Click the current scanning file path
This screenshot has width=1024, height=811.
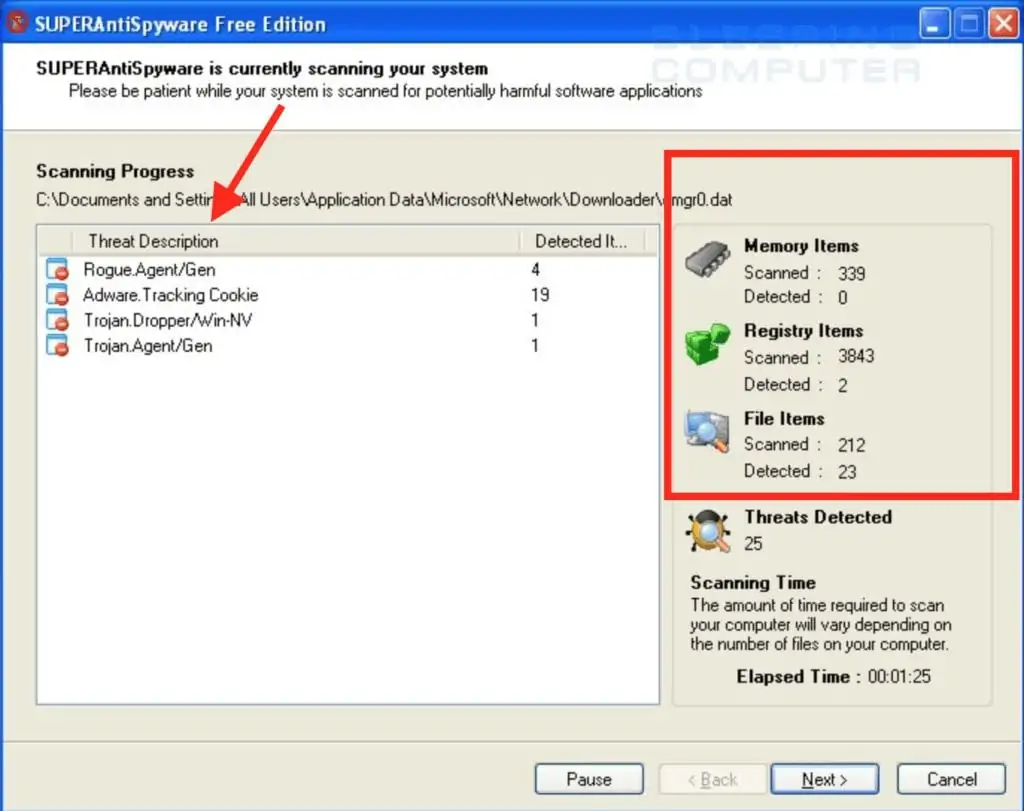tap(384, 200)
